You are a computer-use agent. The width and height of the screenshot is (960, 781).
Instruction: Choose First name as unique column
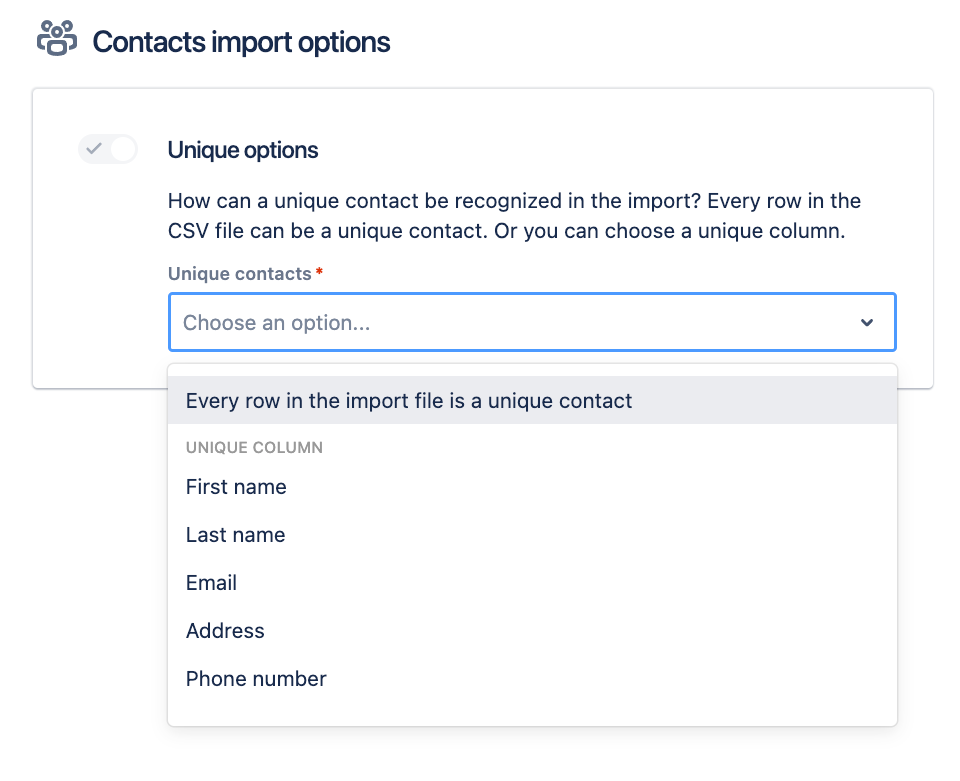tap(236, 487)
